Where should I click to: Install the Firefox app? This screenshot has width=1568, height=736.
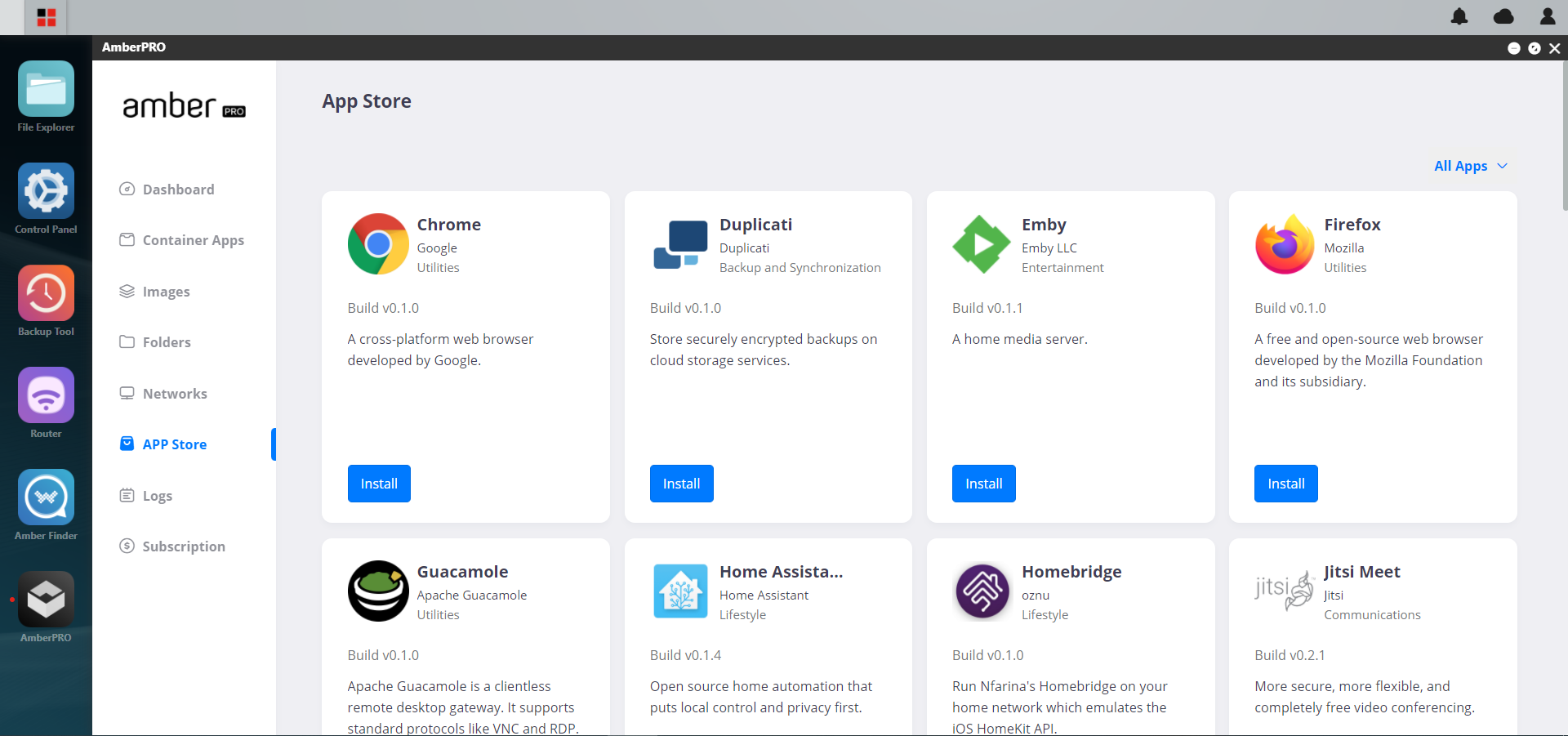[1286, 484]
